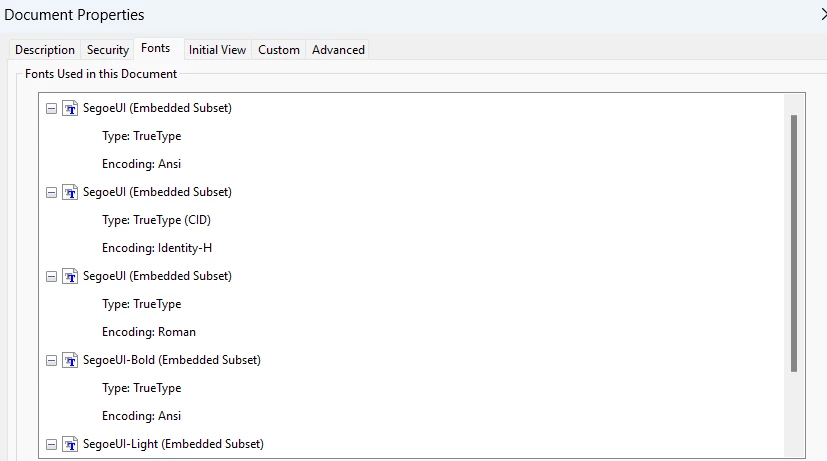
Task: Click the 'Encoding: Roman' row
Action: coord(149,332)
